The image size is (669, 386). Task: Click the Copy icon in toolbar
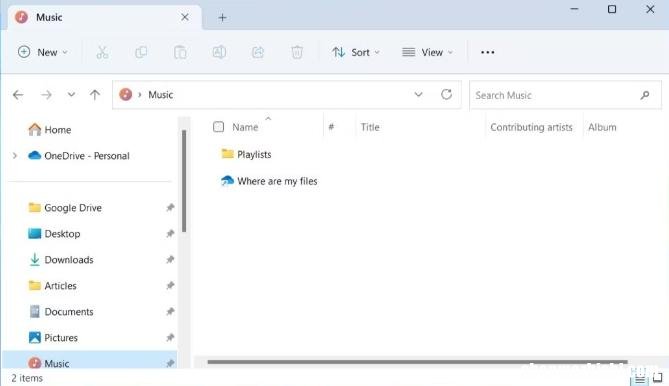point(141,52)
